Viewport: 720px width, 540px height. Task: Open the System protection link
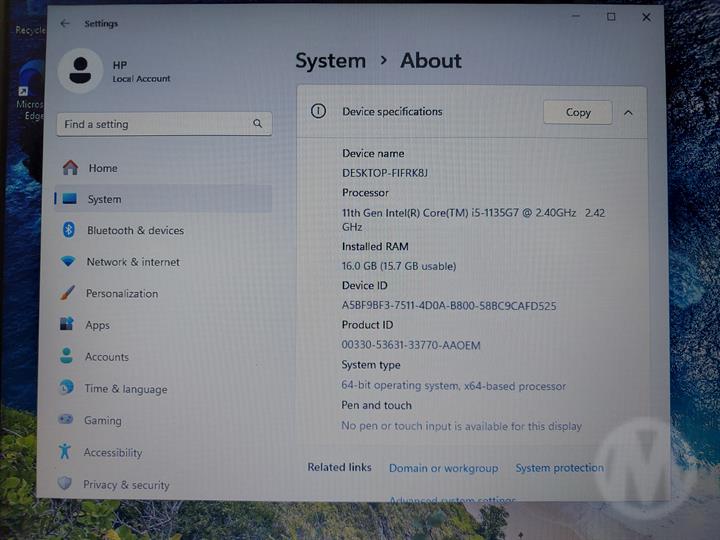[x=559, y=468]
